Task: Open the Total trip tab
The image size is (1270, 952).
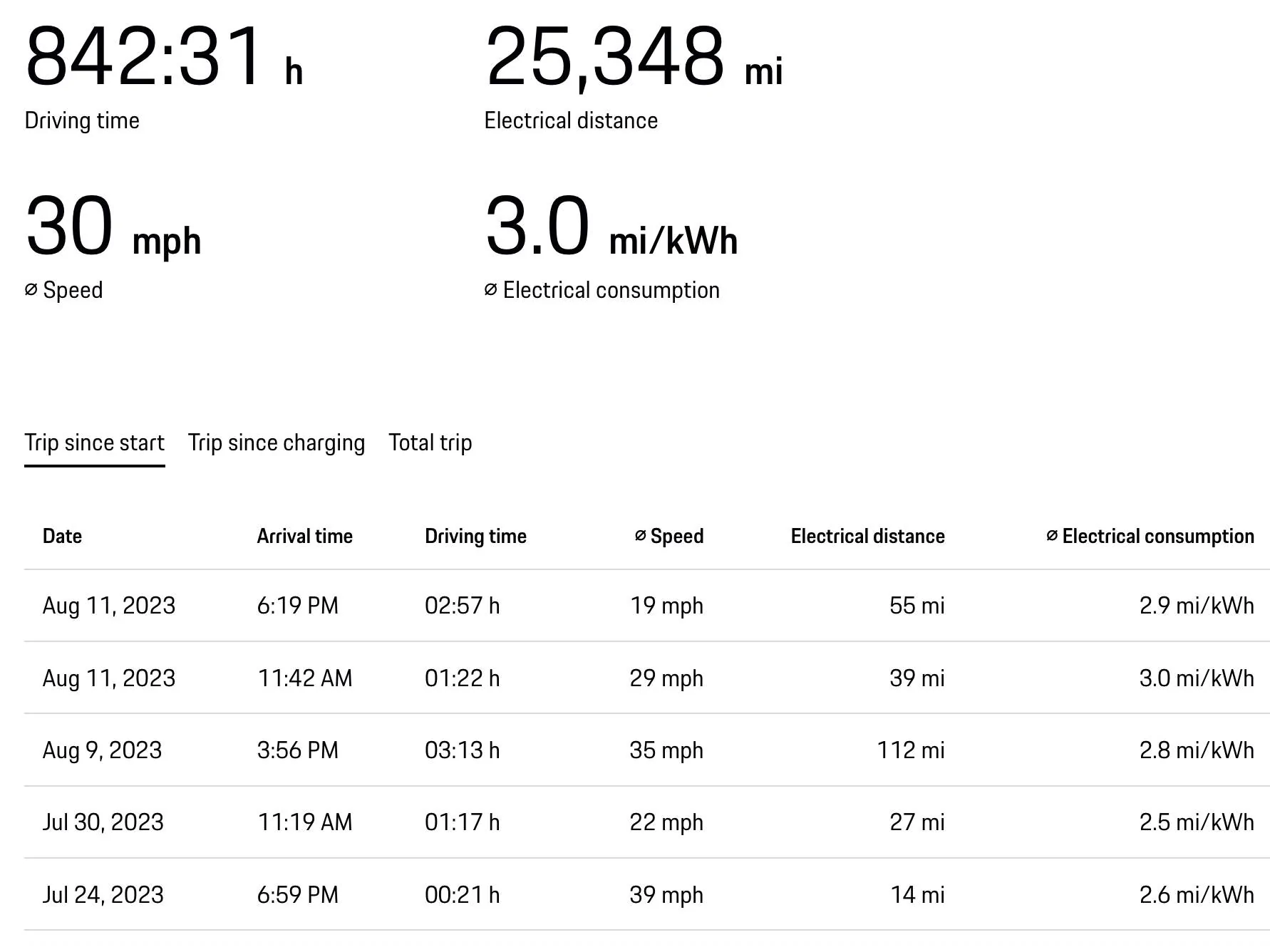Action: click(430, 443)
